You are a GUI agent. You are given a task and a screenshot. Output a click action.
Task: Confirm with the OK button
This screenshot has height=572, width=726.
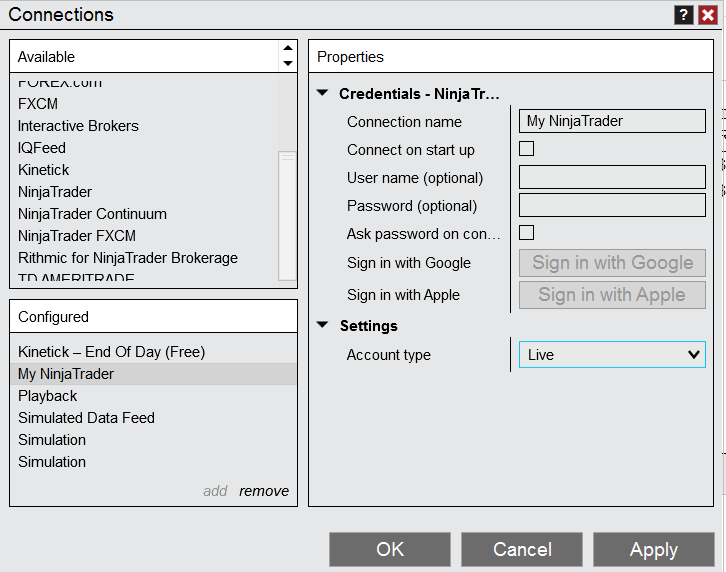pyautogui.click(x=390, y=549)
